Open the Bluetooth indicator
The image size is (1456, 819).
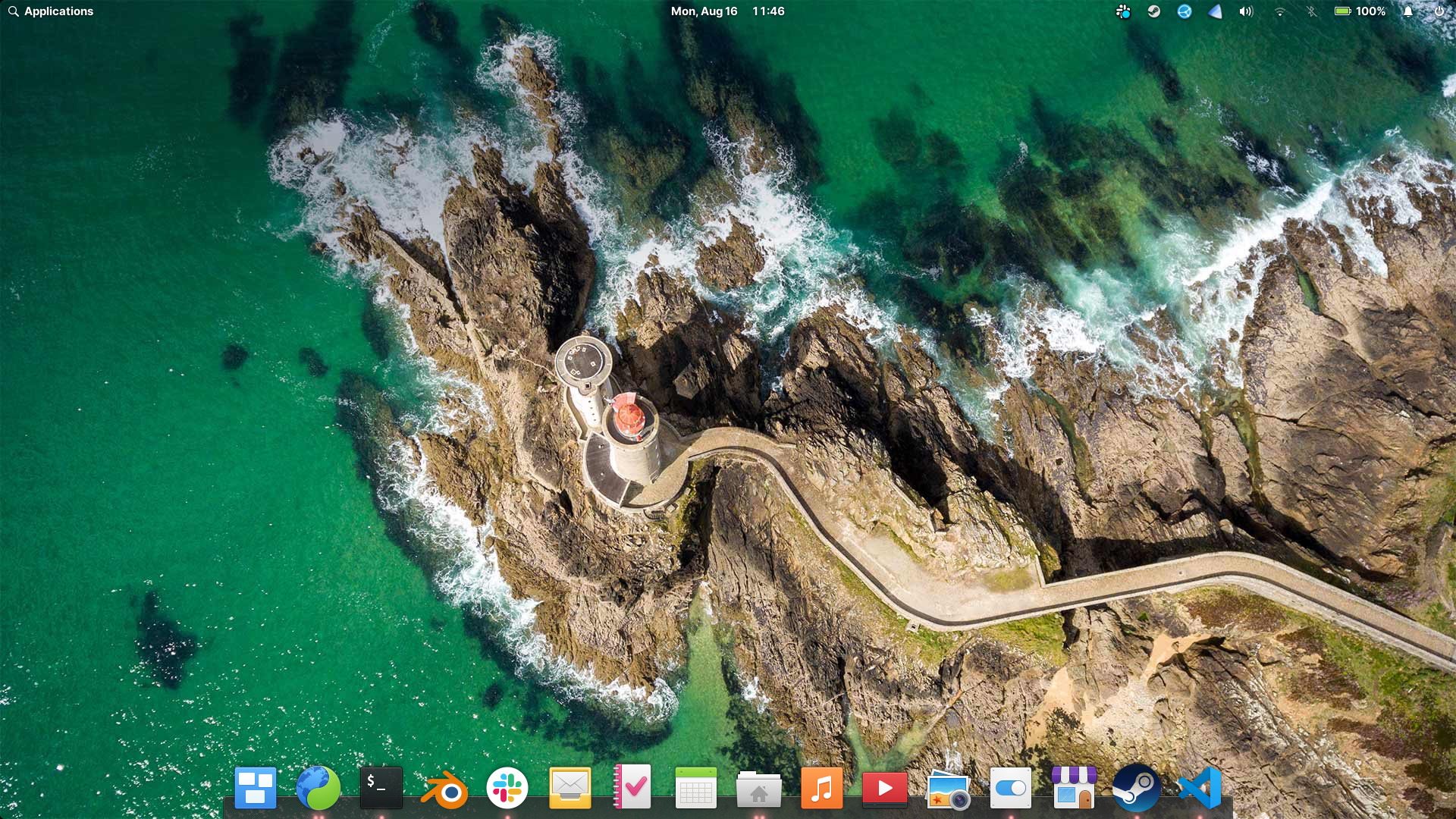[1311, 11]
